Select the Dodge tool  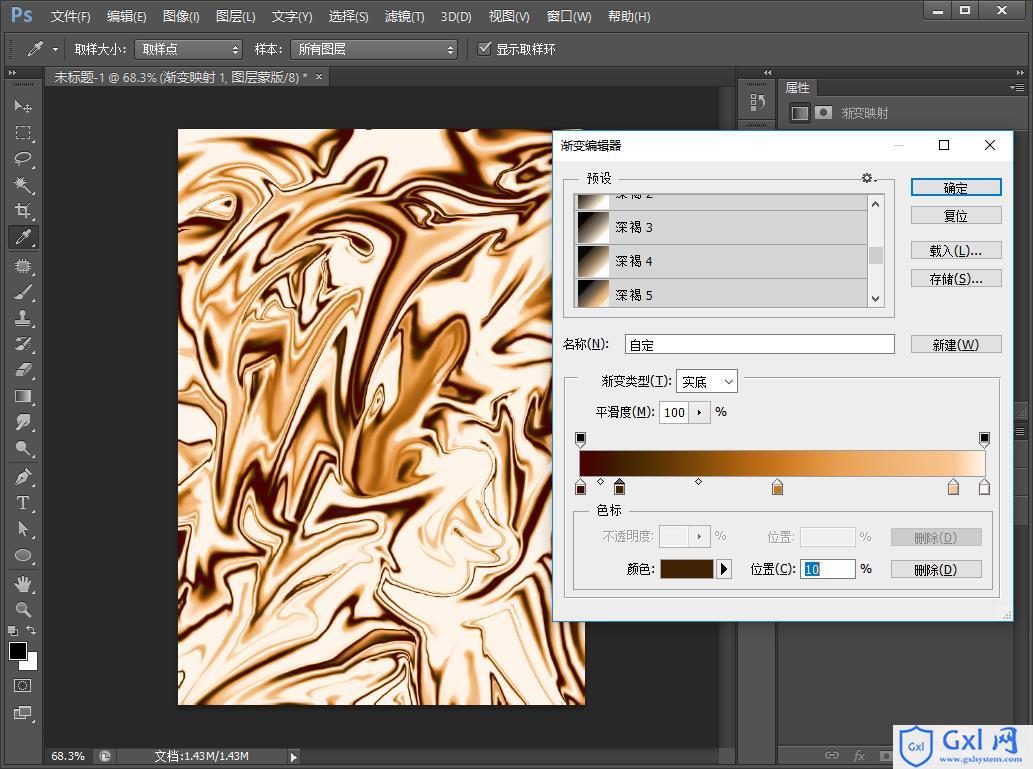(22, 449)
